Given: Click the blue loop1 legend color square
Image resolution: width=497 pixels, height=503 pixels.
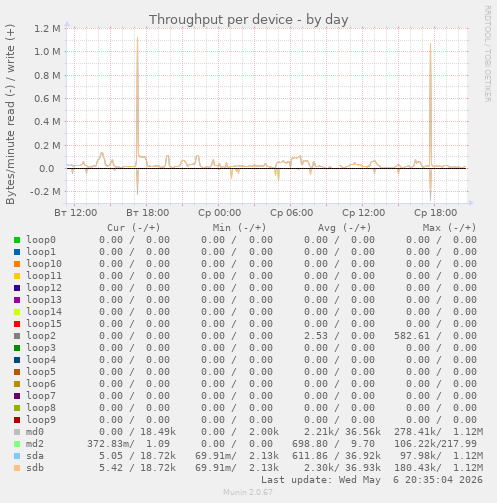Looking at the screenshot, I should 17,252.
